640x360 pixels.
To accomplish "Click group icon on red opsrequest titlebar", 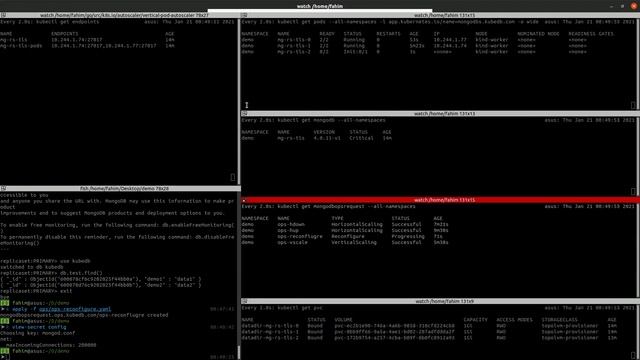I will coord(244,200).
